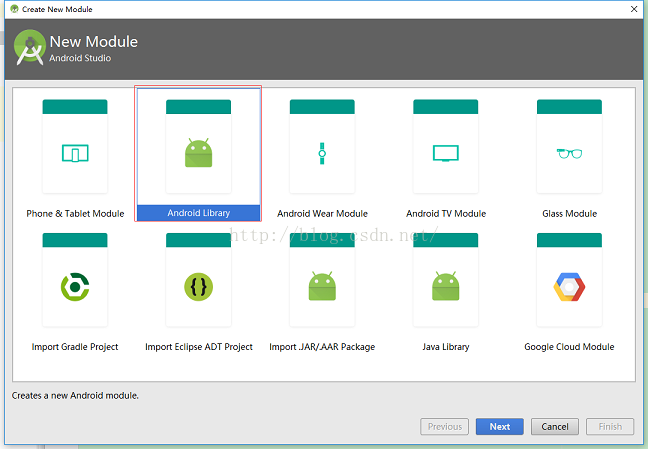The height and width of the screenshot is (449, 648).
Task: Choose the Google Cloud Module hexagon icon
Action: [569, 287]
